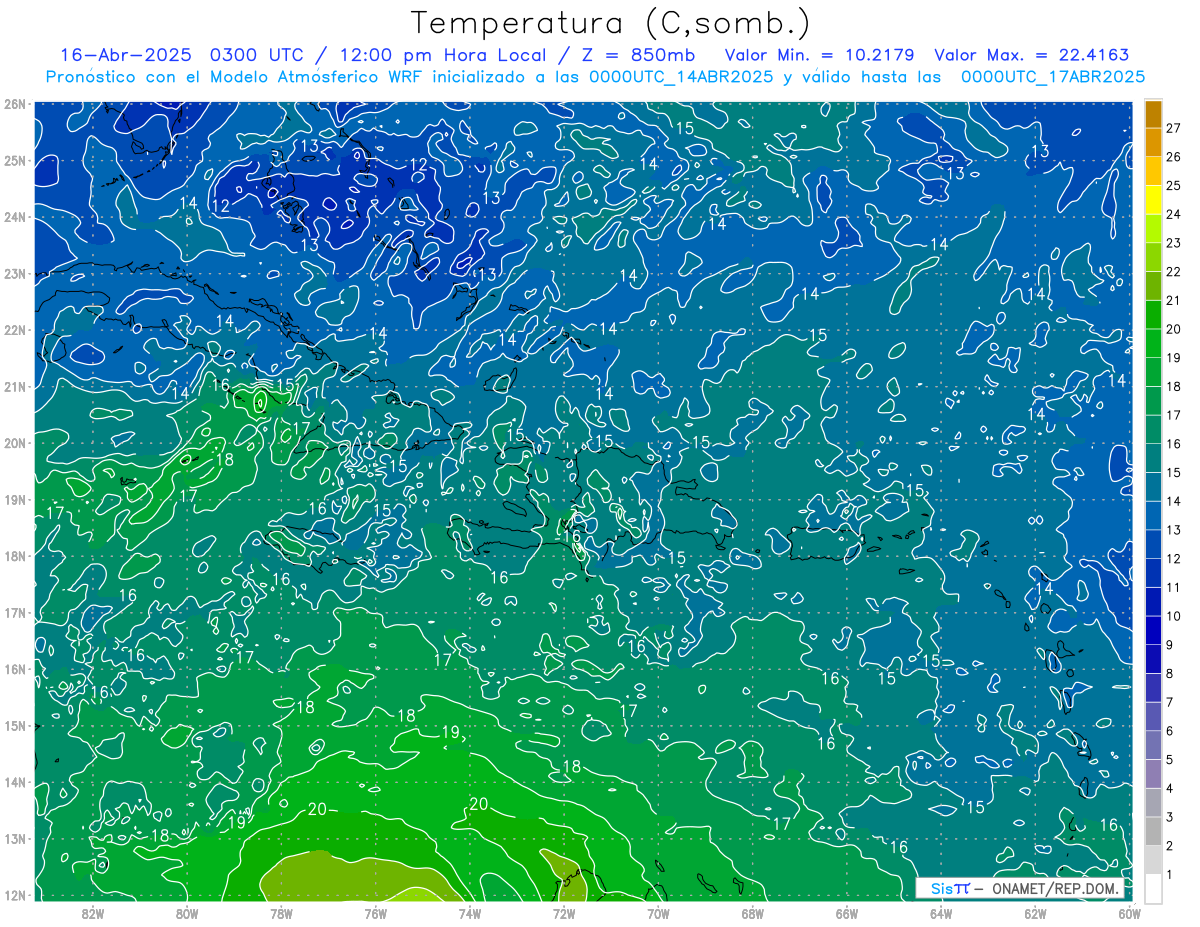Click the "66W" longitude axis label

pyautogui.click(x=846, y=913)
